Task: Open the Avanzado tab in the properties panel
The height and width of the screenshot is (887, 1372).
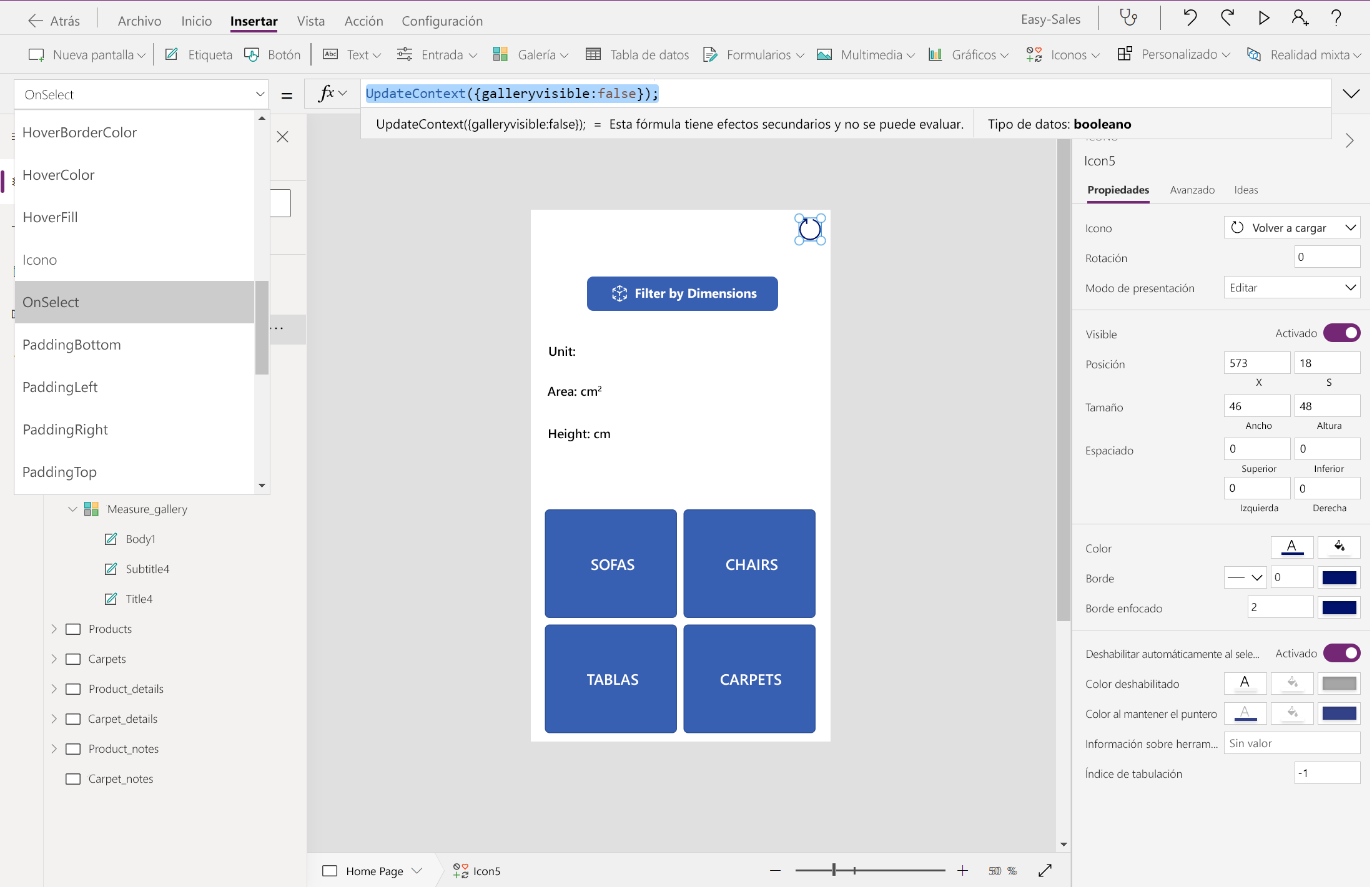Action: point(1192,190)
